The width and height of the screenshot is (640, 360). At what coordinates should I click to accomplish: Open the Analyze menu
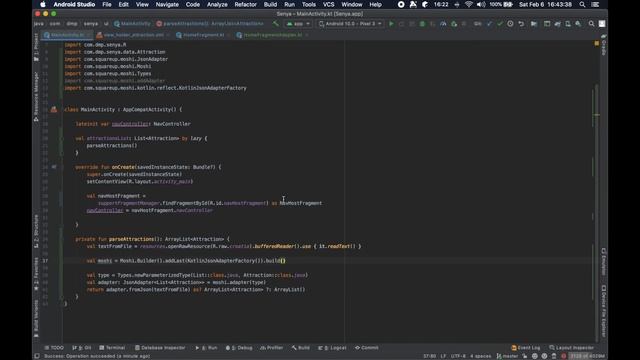[217, 4]
